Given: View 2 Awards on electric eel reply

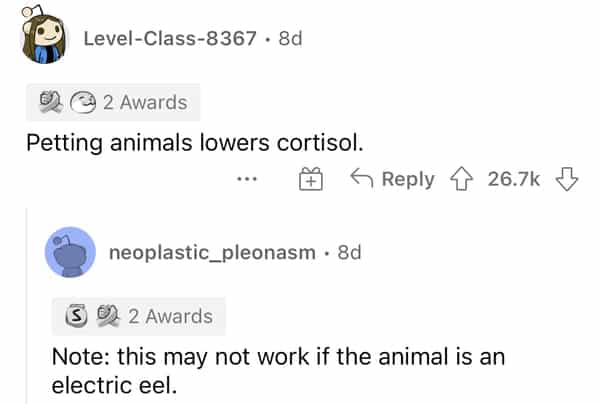Looking at the screenshot, I should click(x=139, y=316).
